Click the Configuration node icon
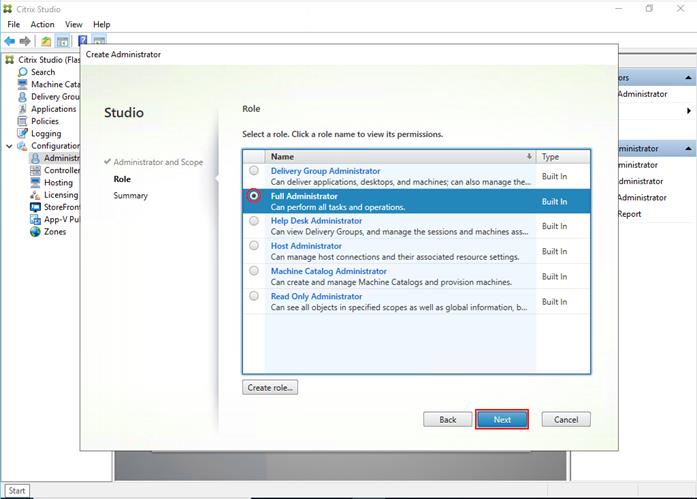Viewport: 697px width, 499px height. pyautogui.click(x=22, y=146)
